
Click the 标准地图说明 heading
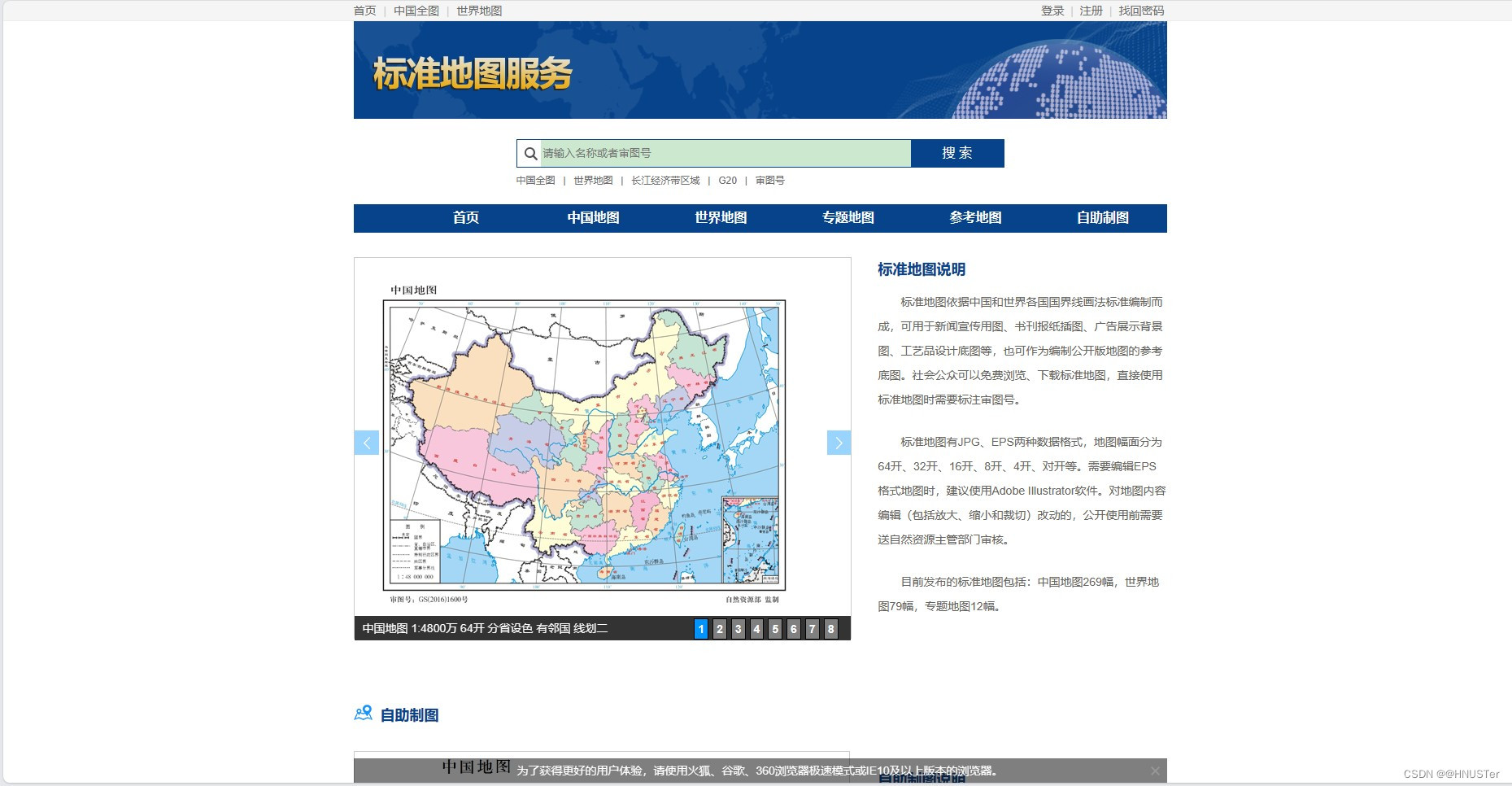(922, 269)
